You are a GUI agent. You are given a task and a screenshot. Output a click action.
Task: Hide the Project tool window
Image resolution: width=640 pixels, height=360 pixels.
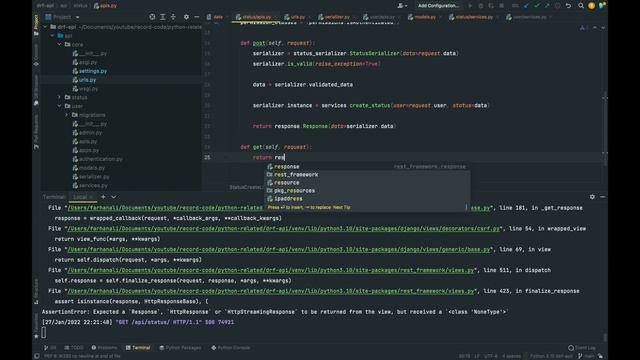coord(197,17)
